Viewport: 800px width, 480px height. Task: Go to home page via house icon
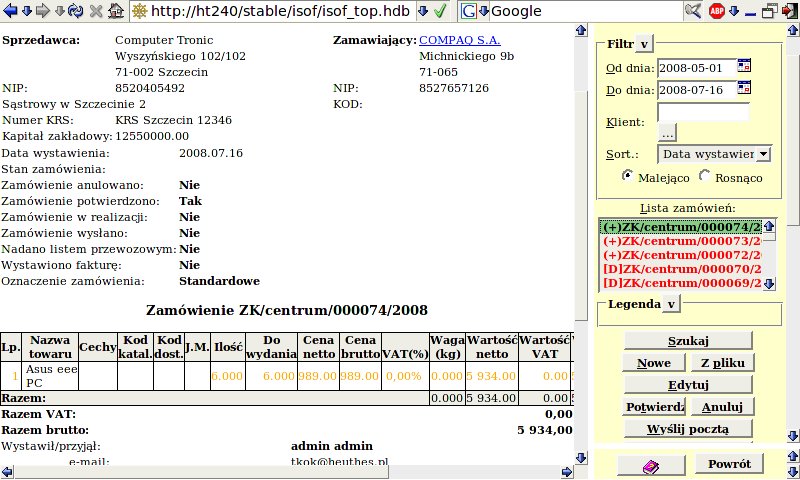(x=116, y=11)
